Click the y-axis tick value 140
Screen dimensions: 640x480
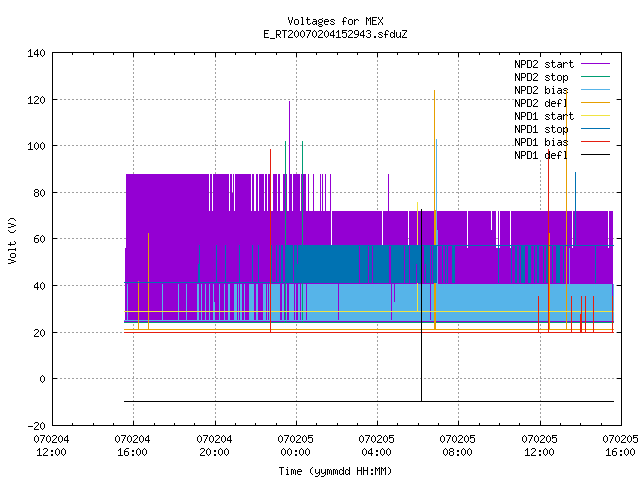coord(36,53)
